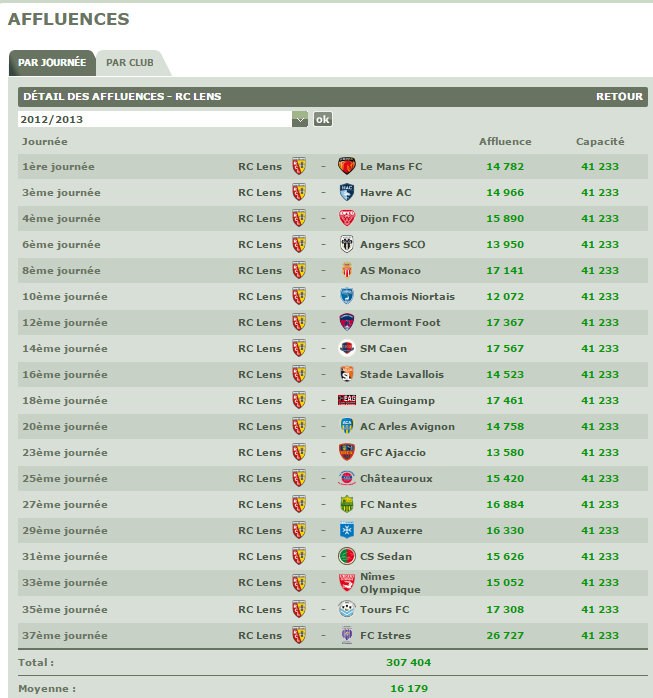The image size is (653, 698).
Task: Click the SM Caen club logo
Action: pos(347,348)
